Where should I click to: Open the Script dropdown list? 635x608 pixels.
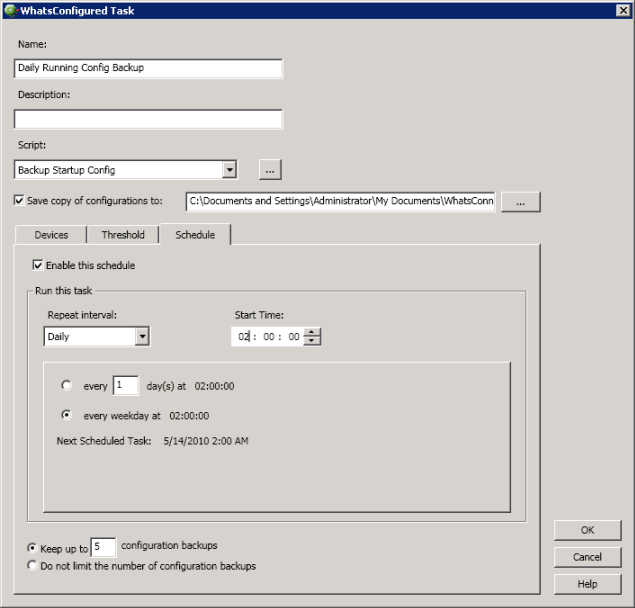[x=229, y=170]
